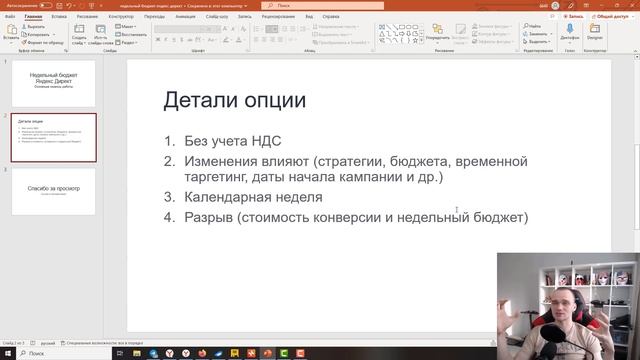This screenshot has height=360, width=640.
Task: Click the text highlight color button
Action: point(226,40)
